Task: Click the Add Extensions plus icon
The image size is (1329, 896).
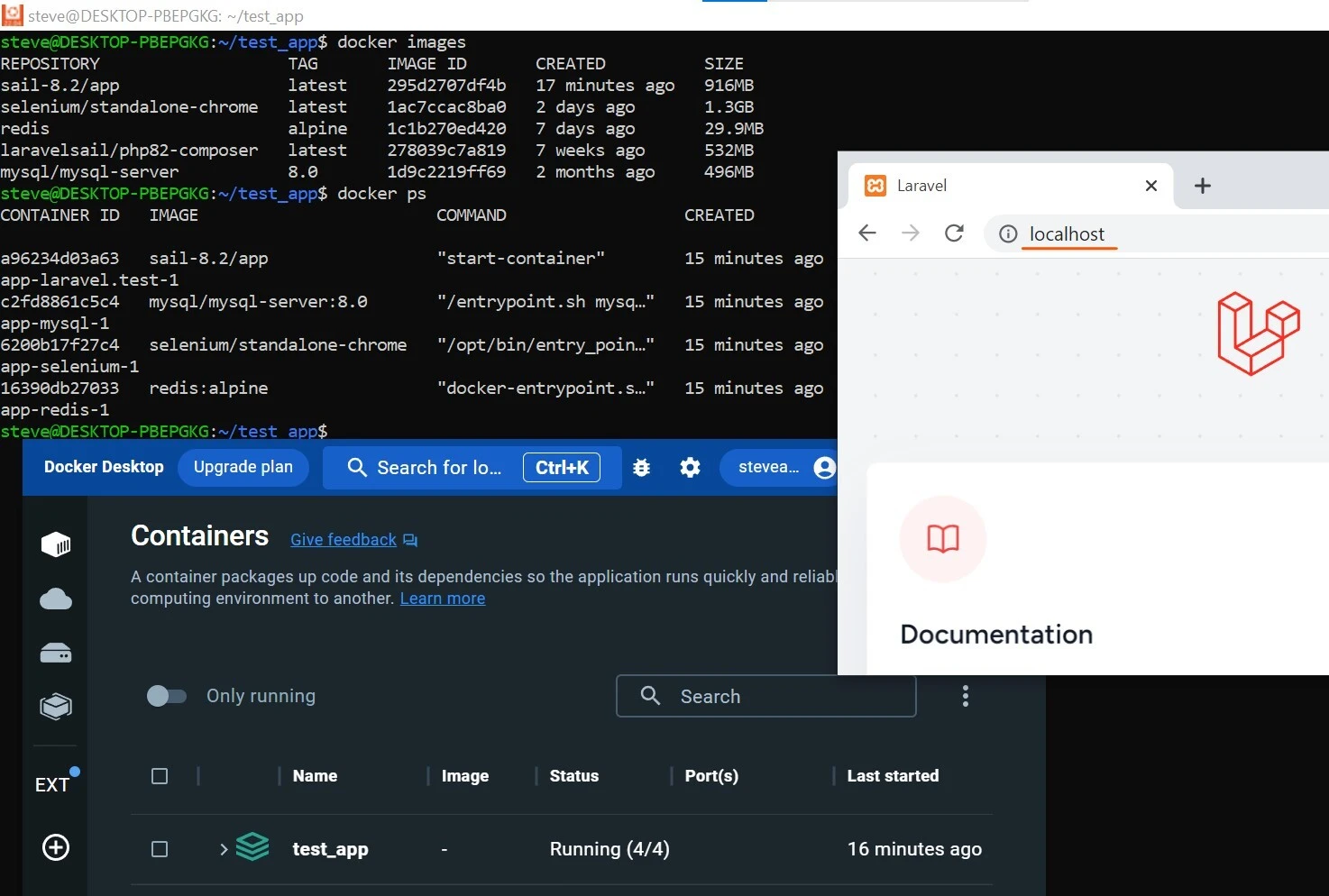Action: coord(55,847)
